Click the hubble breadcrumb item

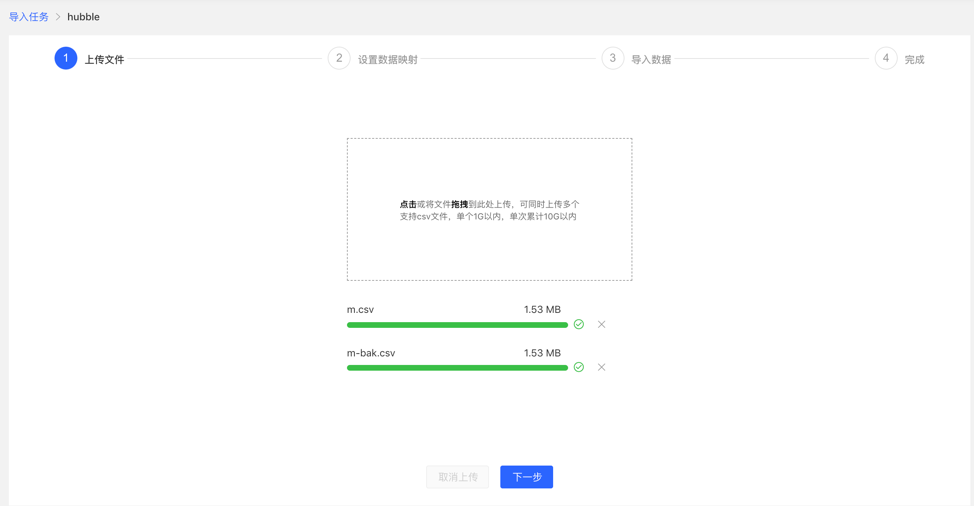(83, 17)
